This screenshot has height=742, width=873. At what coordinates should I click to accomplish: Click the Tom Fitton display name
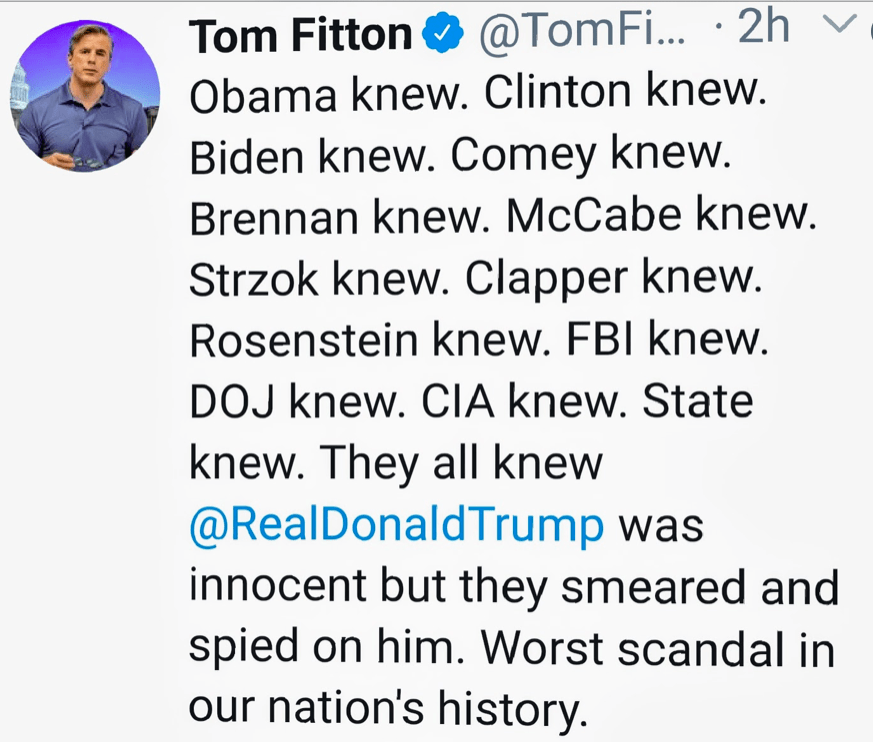pyautogui.click(x=301, y=35)
